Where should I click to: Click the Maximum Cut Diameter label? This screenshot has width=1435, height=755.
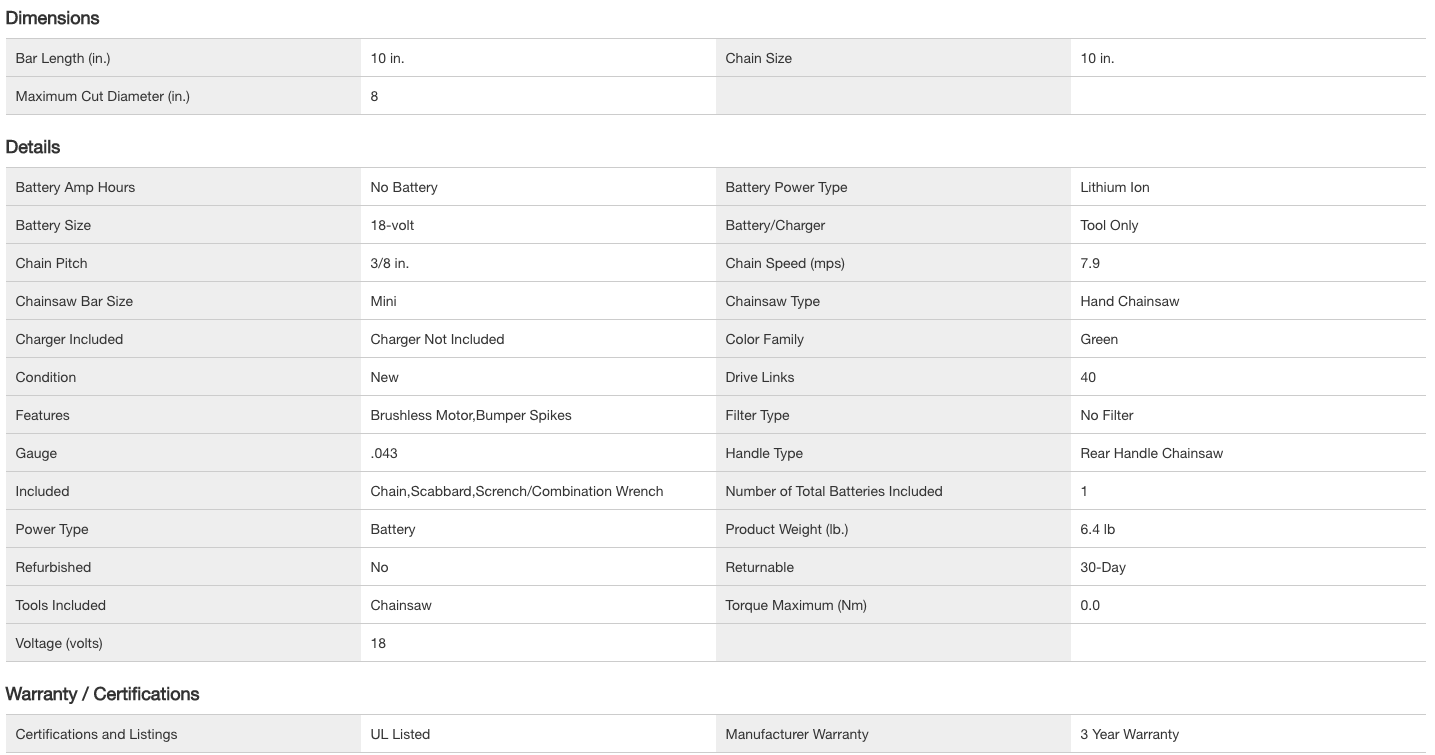102,96
